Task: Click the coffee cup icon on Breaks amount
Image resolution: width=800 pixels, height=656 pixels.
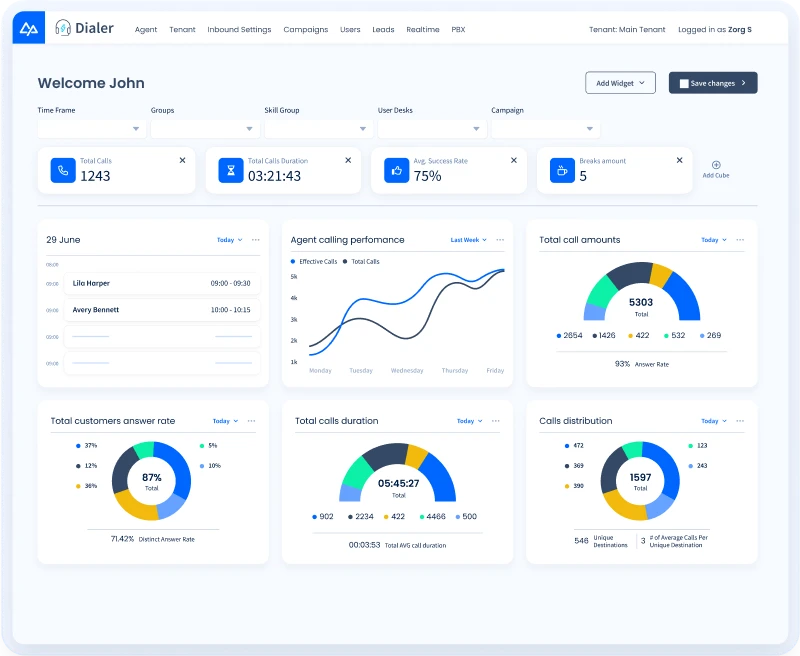Action: [x=562, y=170]
